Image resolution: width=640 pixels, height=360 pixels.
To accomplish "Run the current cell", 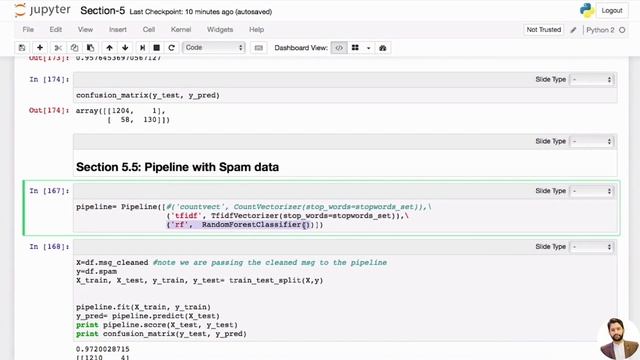I will coord(142,48).
